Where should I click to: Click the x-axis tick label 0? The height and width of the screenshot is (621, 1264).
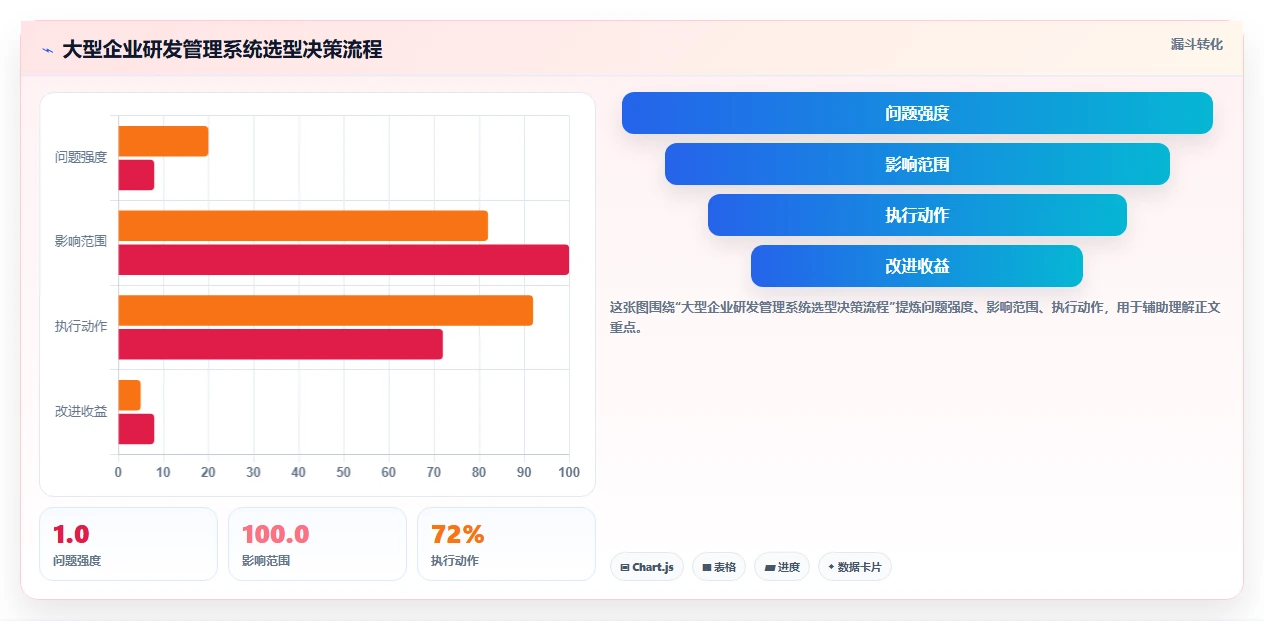pyautogui.click(x=118, y=472)
